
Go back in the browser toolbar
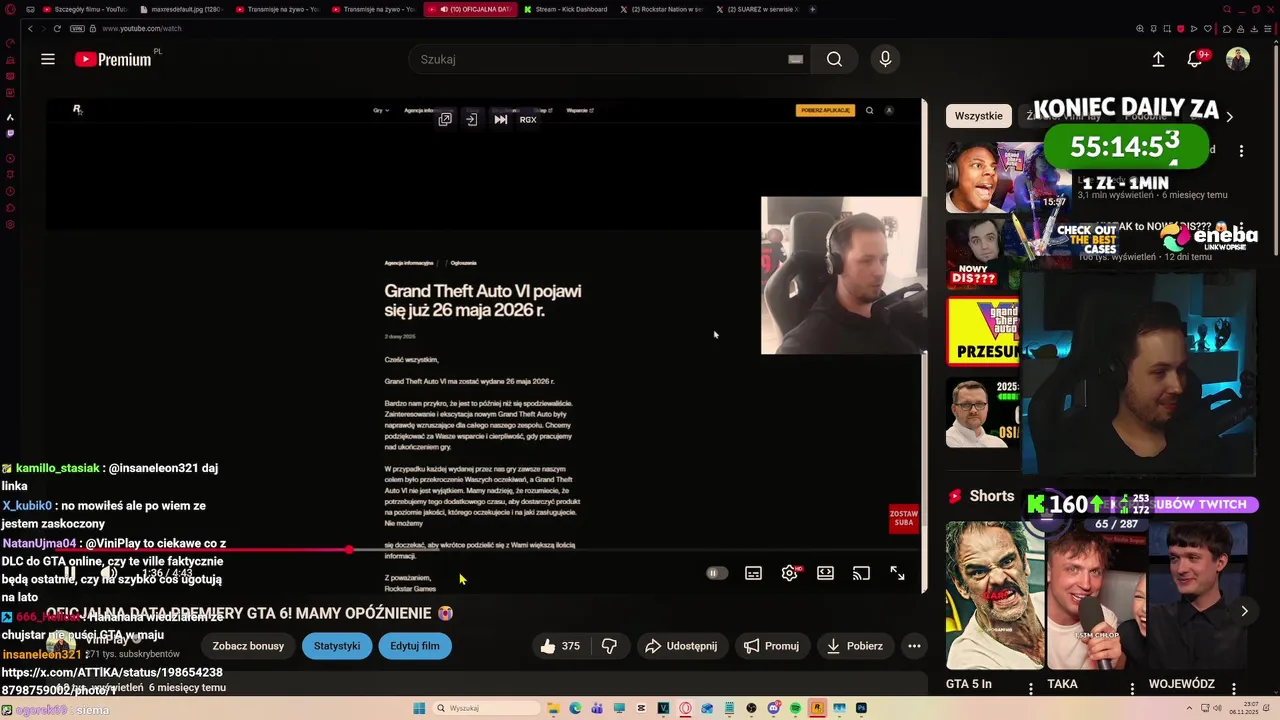coord(30,28)
